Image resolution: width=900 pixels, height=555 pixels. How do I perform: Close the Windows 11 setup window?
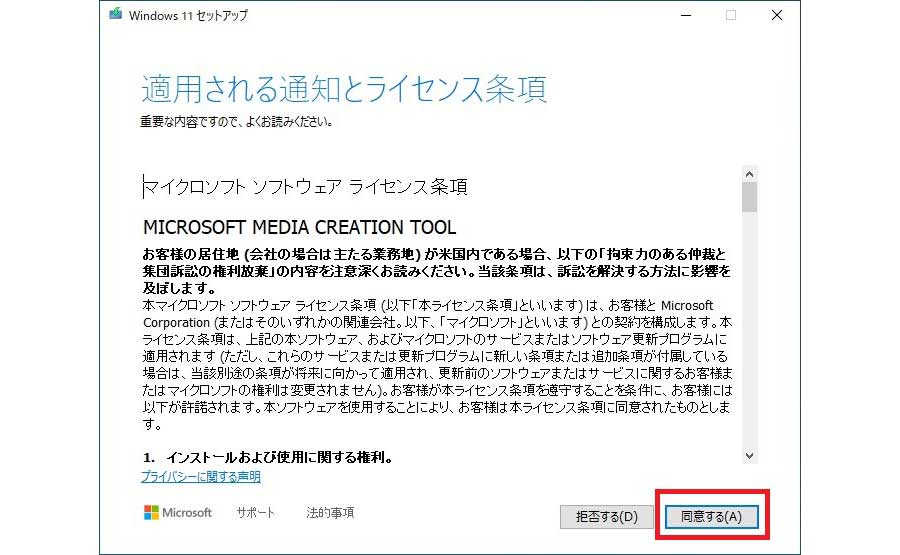pyautogui.click(x=776, y=15)
